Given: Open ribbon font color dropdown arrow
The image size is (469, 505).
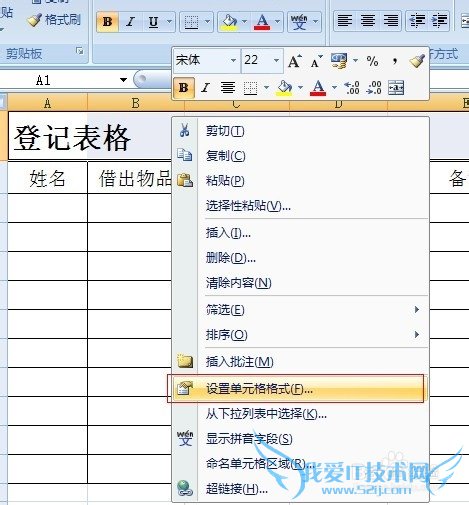Looking at the screenshot, I should click(x=277, y=22).
